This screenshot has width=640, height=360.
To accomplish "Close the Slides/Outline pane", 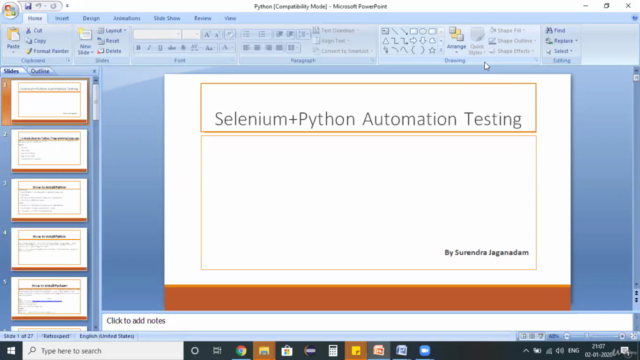I will click(94, 71).
